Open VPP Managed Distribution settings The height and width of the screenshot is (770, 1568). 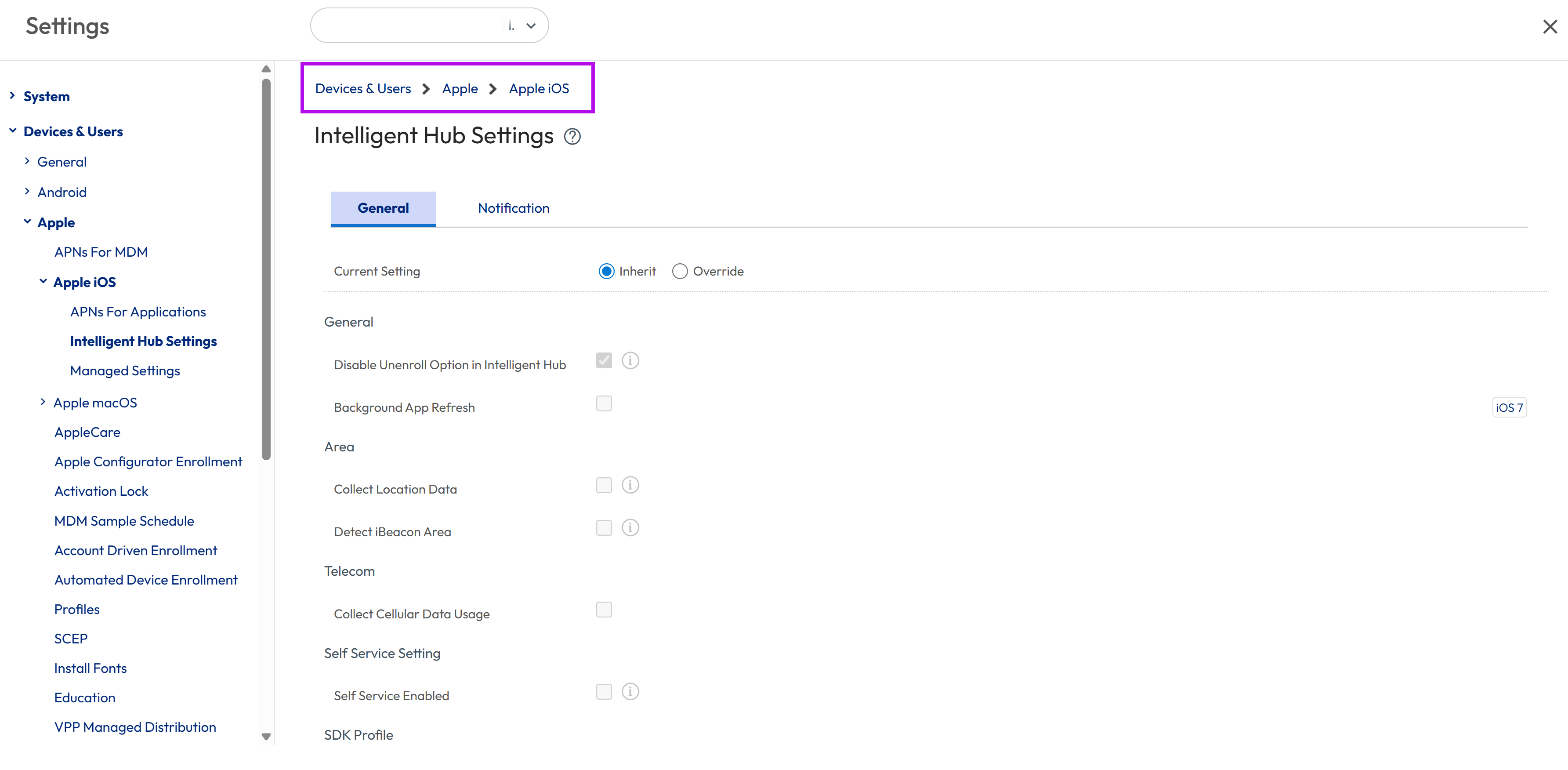[135, 727]
